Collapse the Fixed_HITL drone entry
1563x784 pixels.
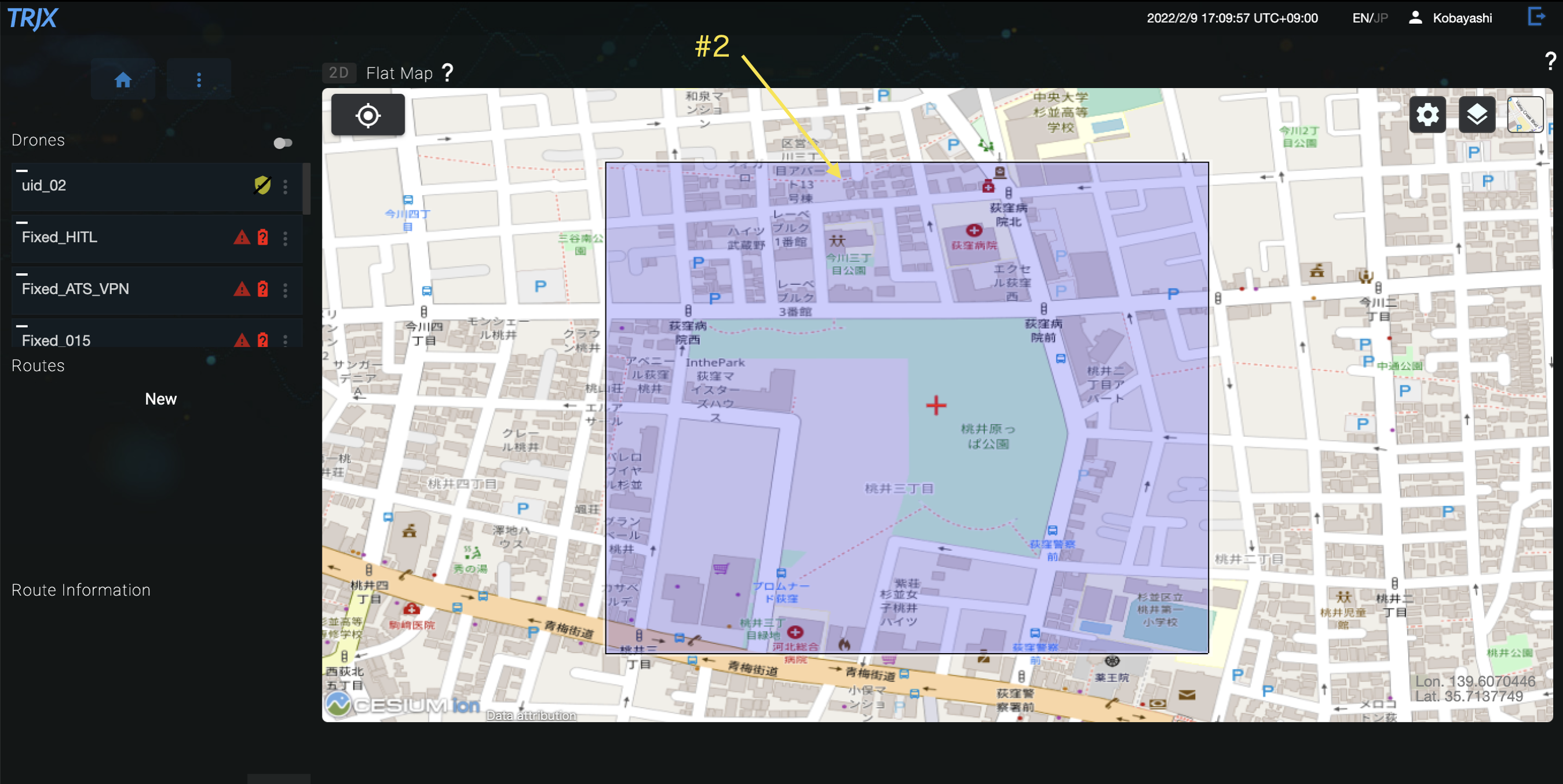click(22, 222)
